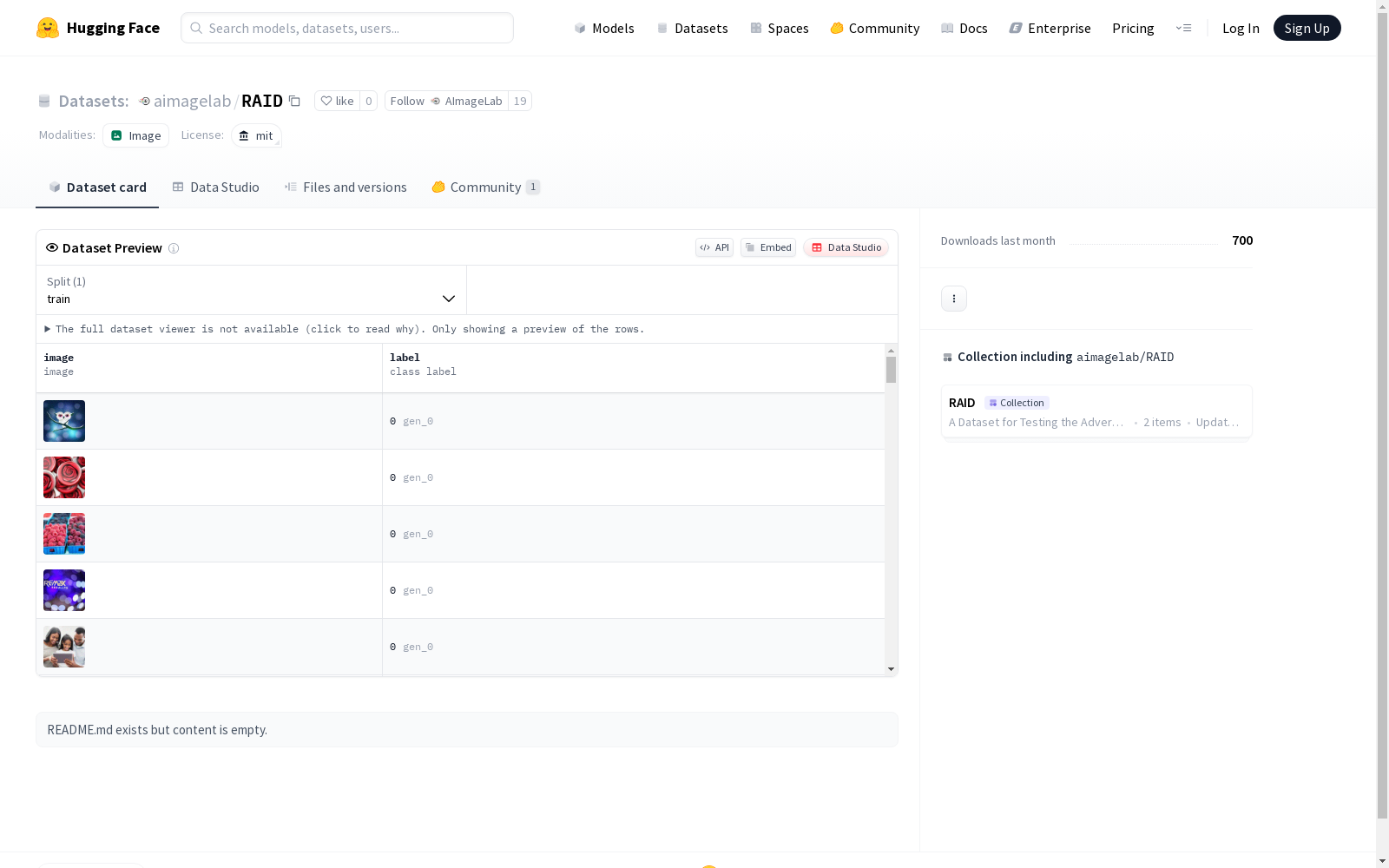Click the preview table scroll-up arrow
This screenshot has height=868, width=1389.
(891, 350)
